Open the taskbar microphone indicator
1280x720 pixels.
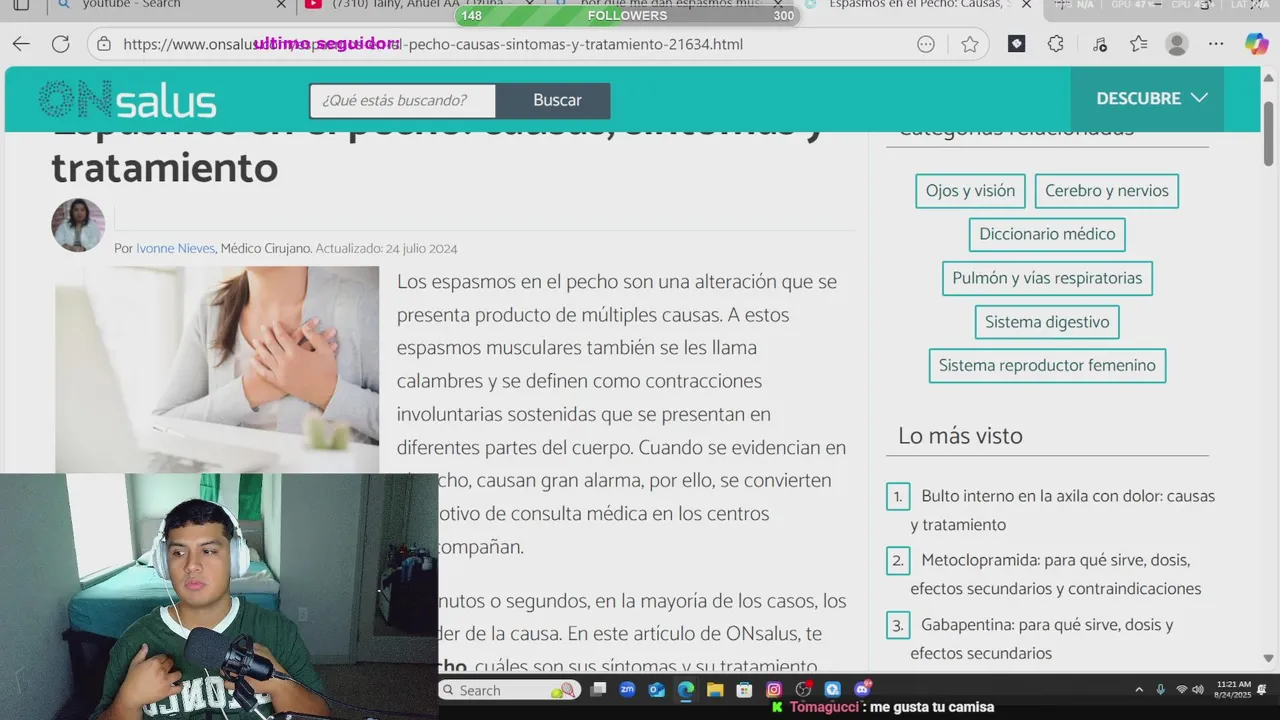pos(1160,690)
